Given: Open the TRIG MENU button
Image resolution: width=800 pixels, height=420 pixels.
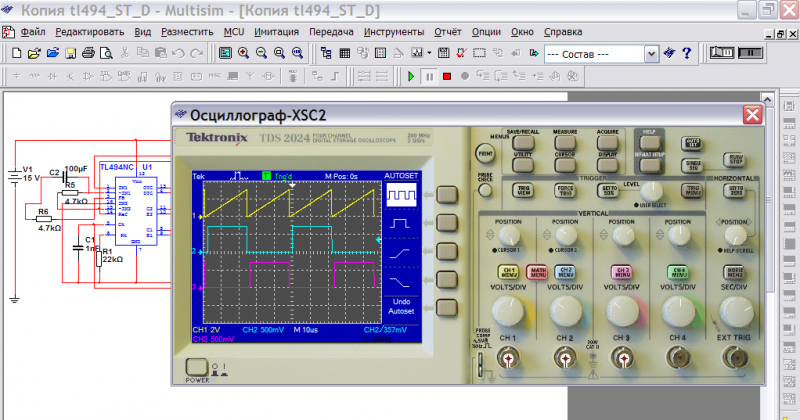Looking at the screenshot, I should [692, 191].
